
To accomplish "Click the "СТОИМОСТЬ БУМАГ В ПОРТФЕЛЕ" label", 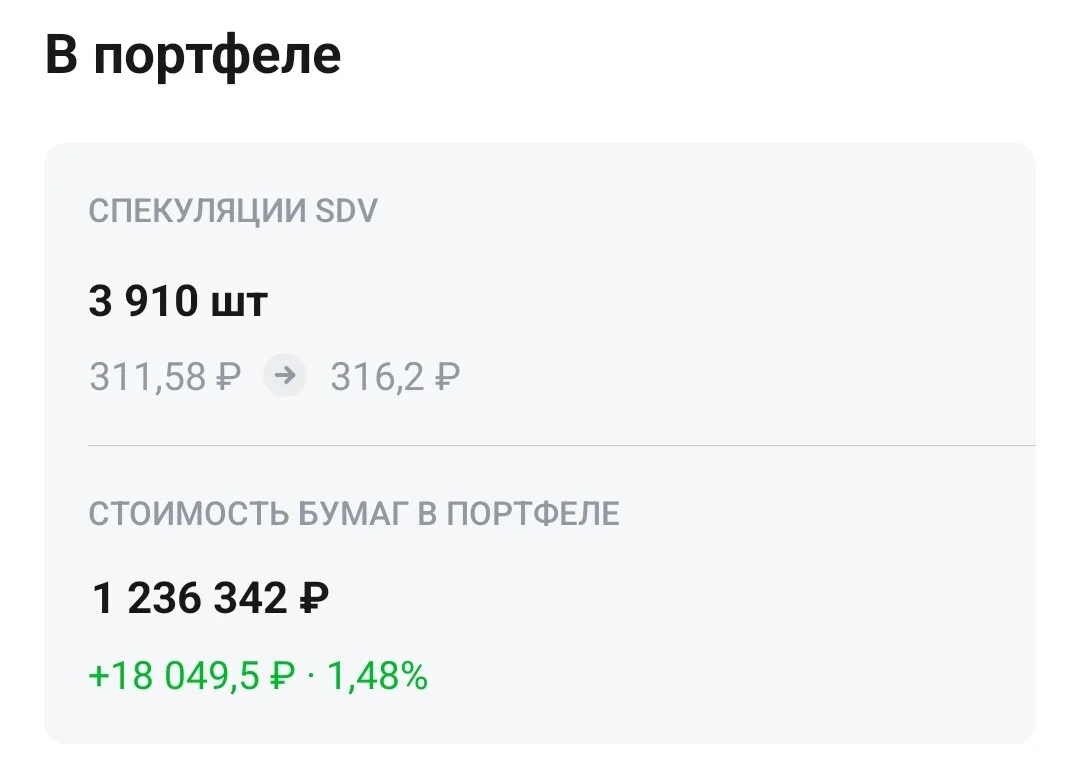I will pyautogui.click(x=354, y=514).
